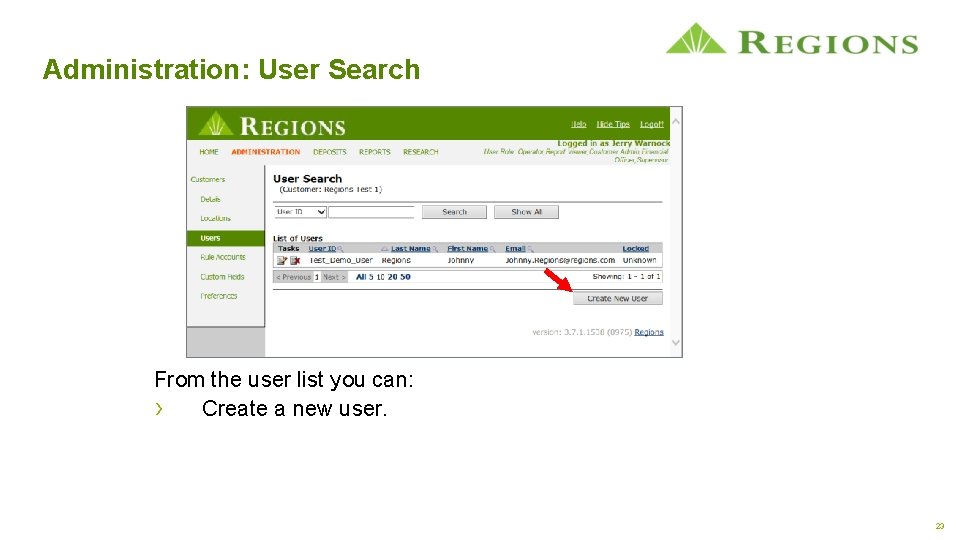
Task: Click the Test_Demo_User cell
Action: (340, 260)
